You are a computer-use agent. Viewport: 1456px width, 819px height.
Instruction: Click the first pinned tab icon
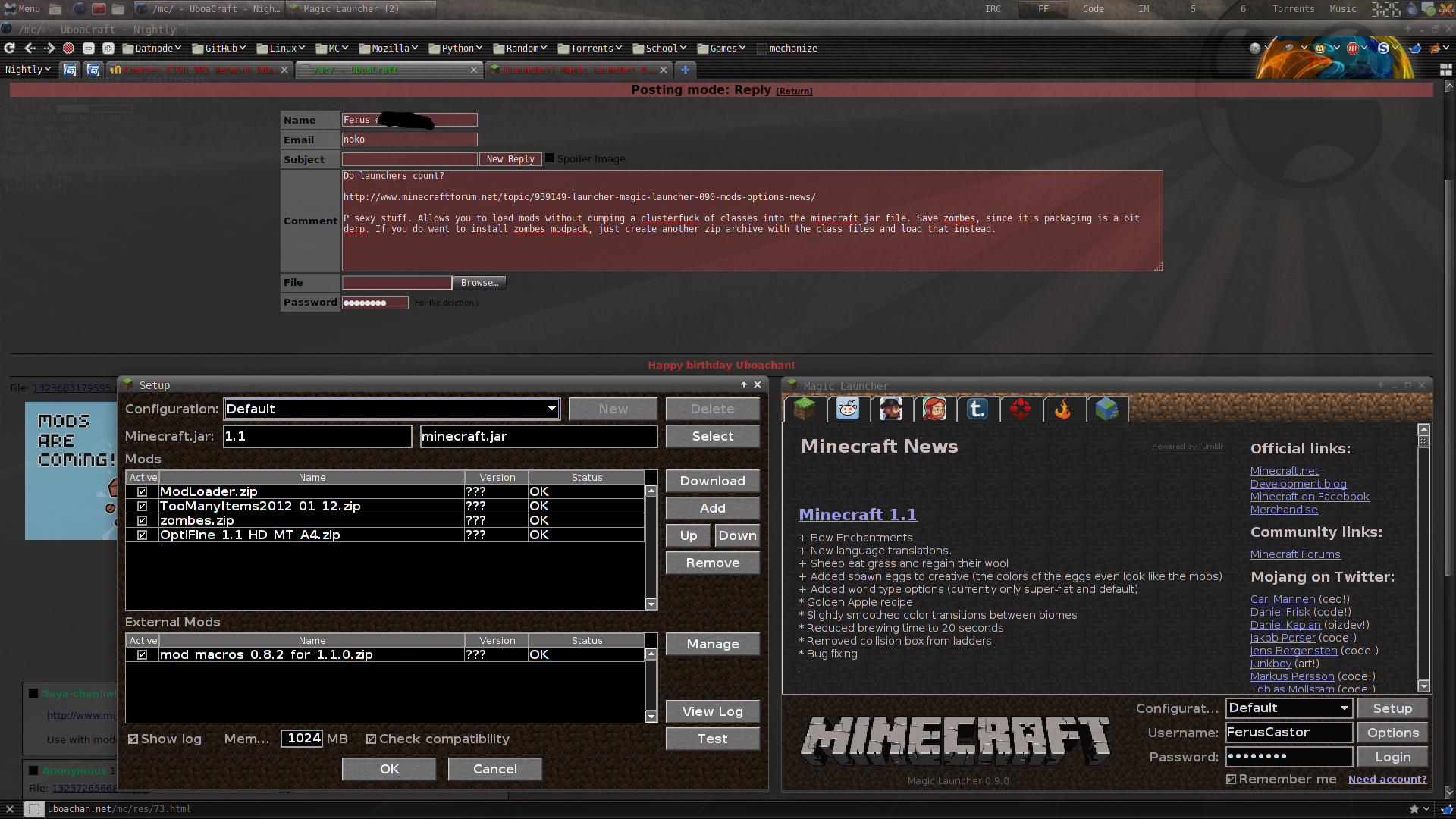(70, 70)
